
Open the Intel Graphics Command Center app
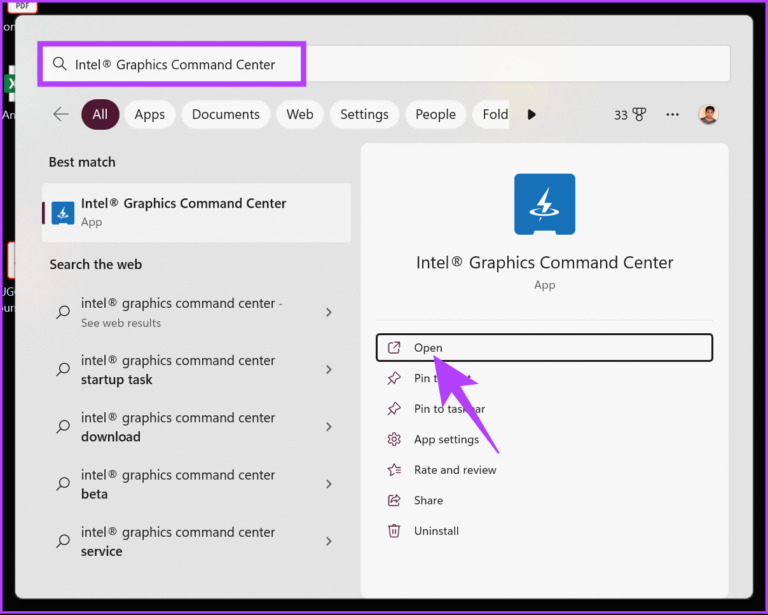pyautogui.click(x=544, y=348)
